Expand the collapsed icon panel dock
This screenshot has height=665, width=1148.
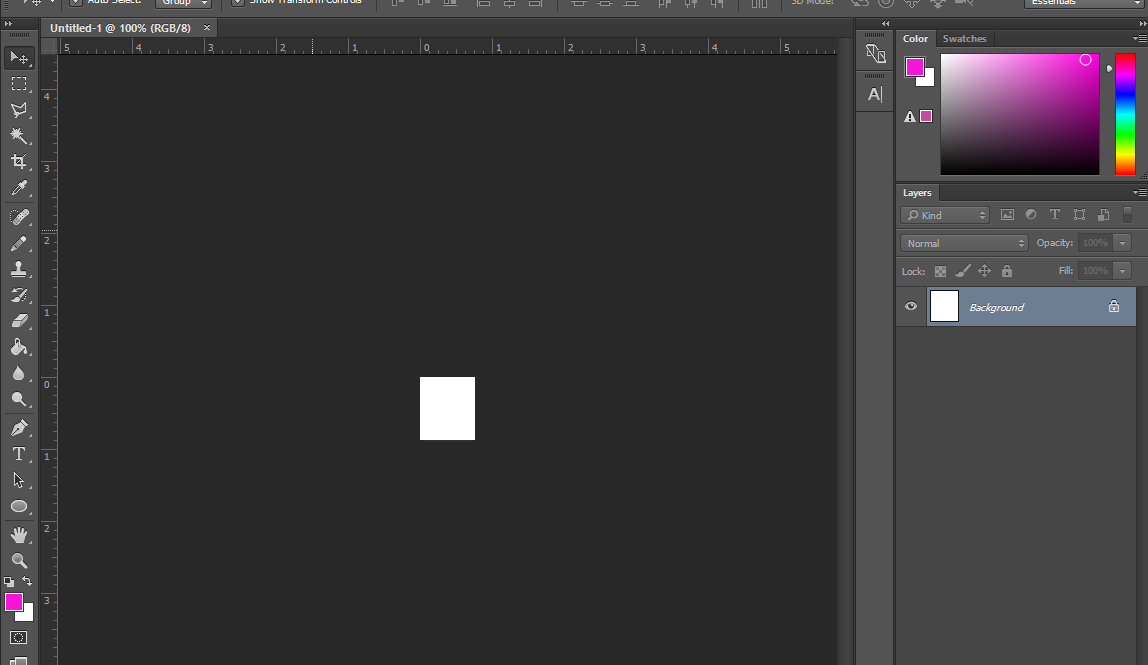click(886, 24)
